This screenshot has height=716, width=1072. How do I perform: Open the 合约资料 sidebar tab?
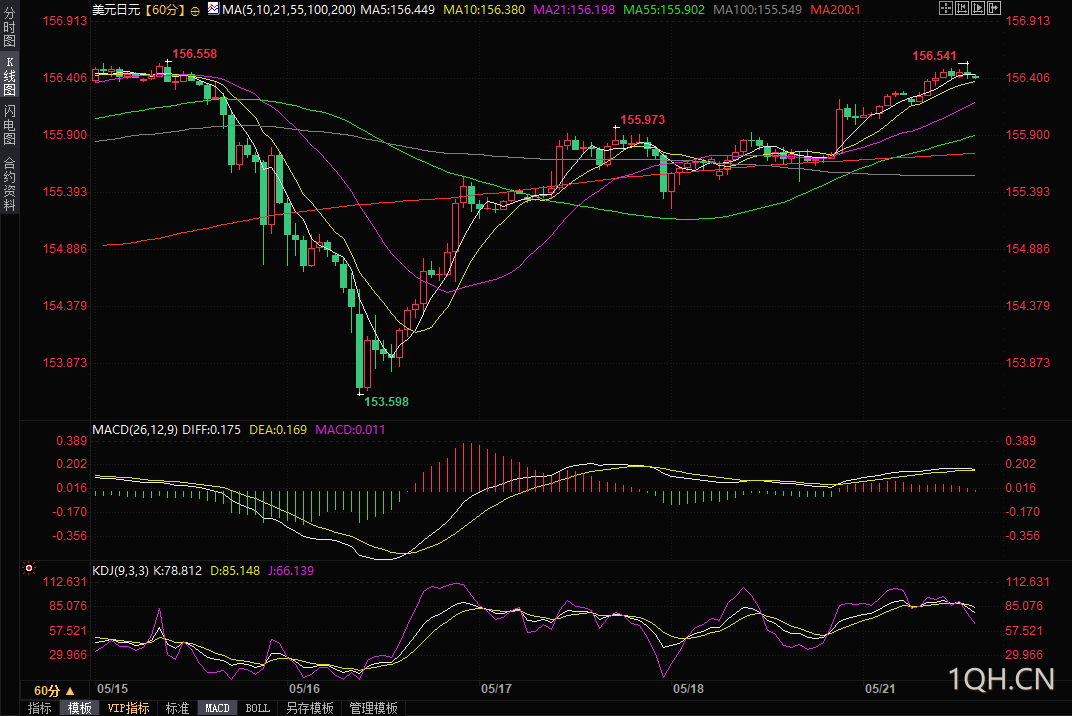9,183
